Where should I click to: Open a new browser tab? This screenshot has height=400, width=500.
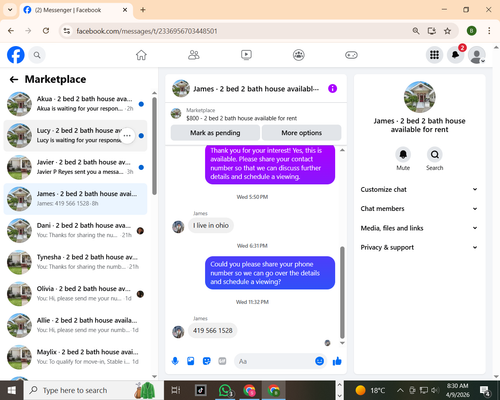(143, 10)
